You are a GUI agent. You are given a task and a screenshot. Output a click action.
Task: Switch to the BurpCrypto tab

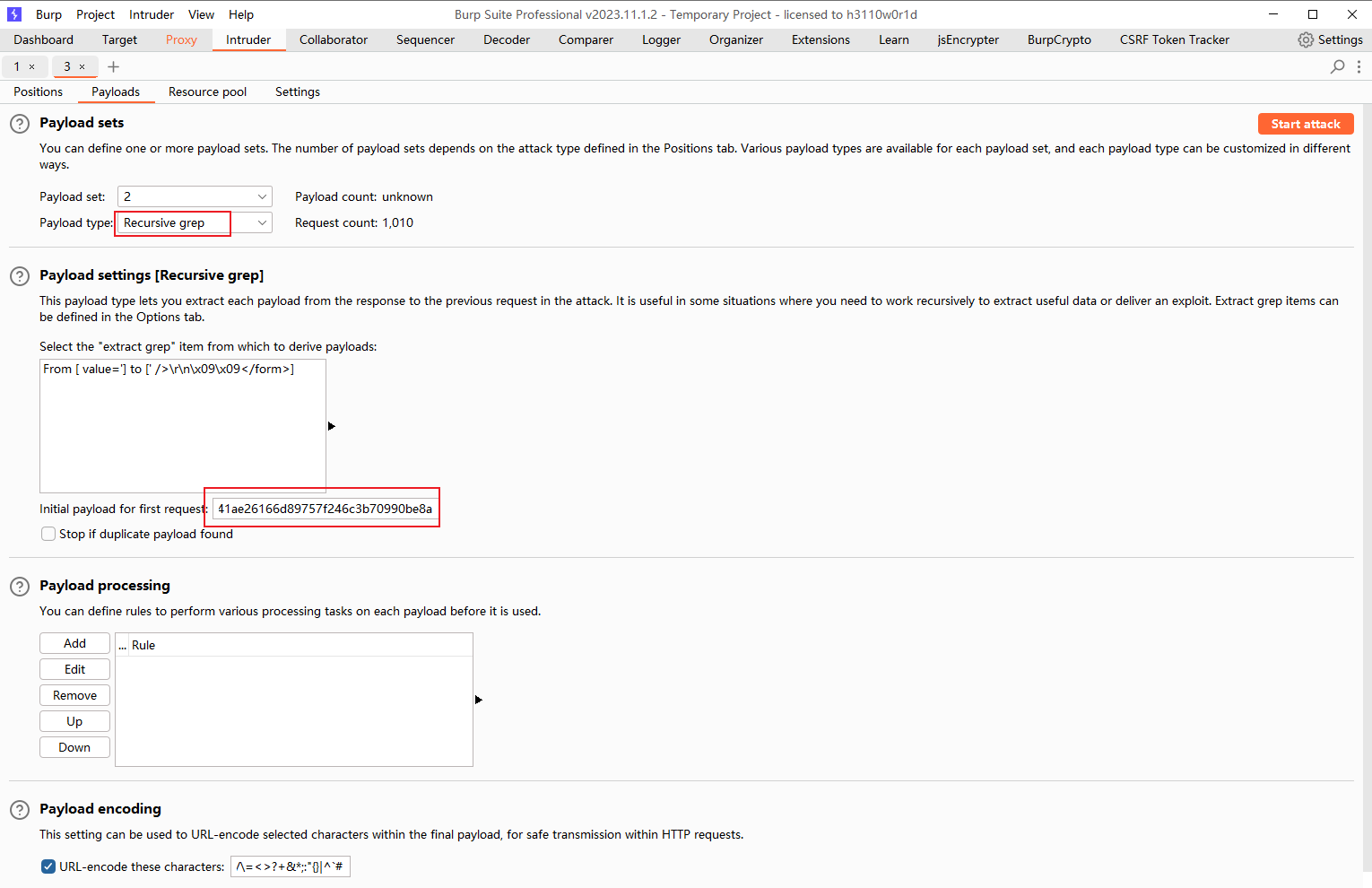pos(1059,39)
